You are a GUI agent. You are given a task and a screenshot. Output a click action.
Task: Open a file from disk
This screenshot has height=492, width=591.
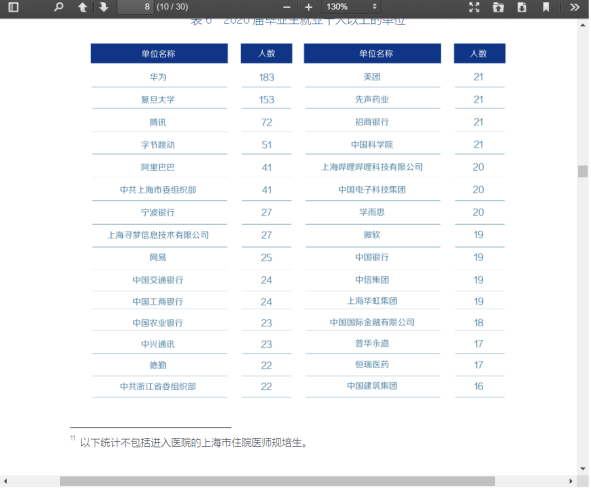click(498, 7)
